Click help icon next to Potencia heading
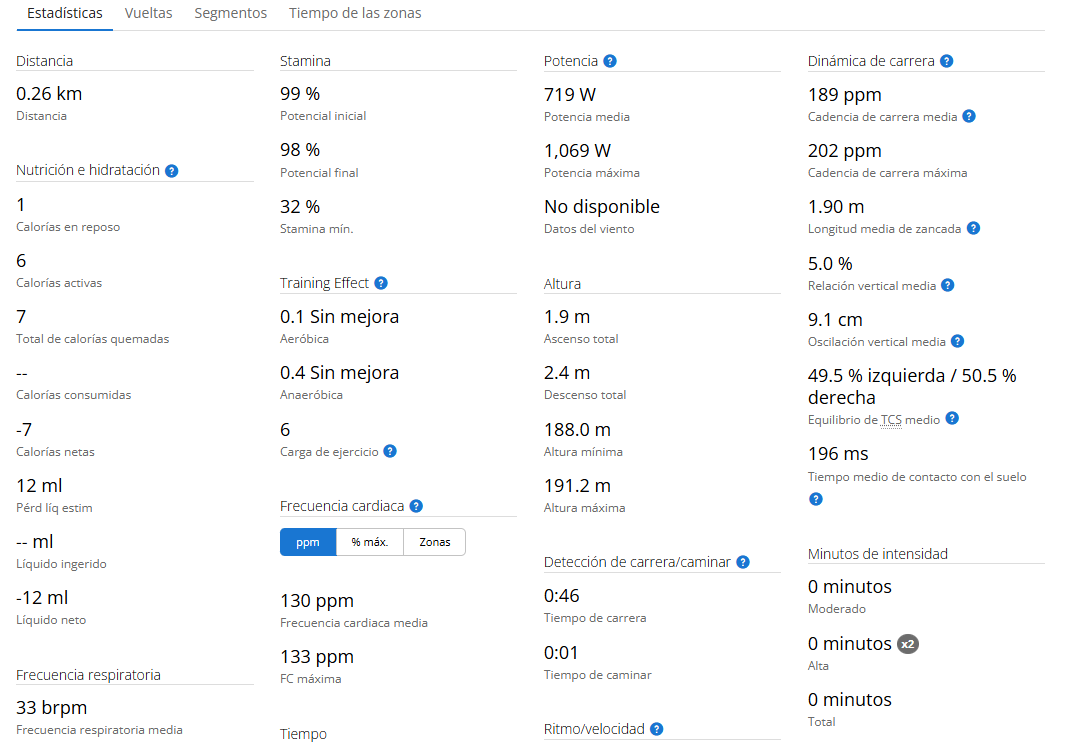Screen dimensions: 1086x742 (x=610, y=61)
